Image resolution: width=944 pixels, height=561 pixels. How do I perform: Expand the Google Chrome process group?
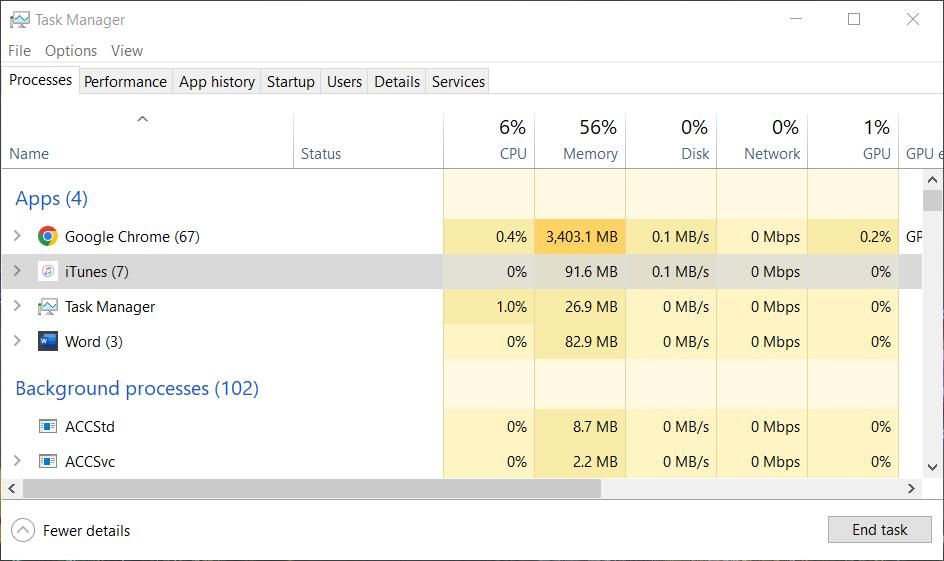[x=17, y=237]
